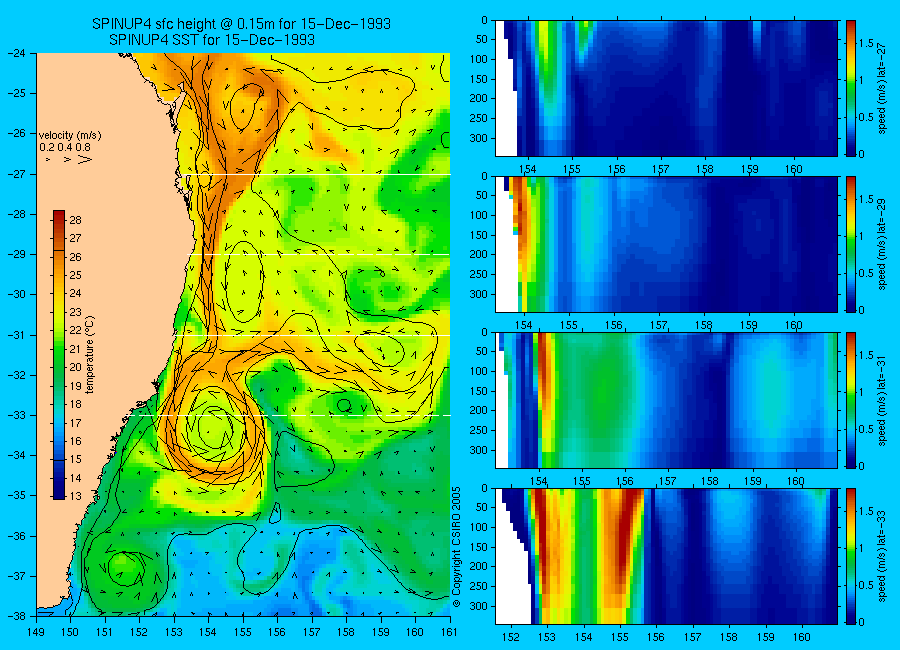Viewport: 900px width, 650px height.
Task: Click the speed colorbar beside the lat=-29 panel
Action: pos(850,244)
